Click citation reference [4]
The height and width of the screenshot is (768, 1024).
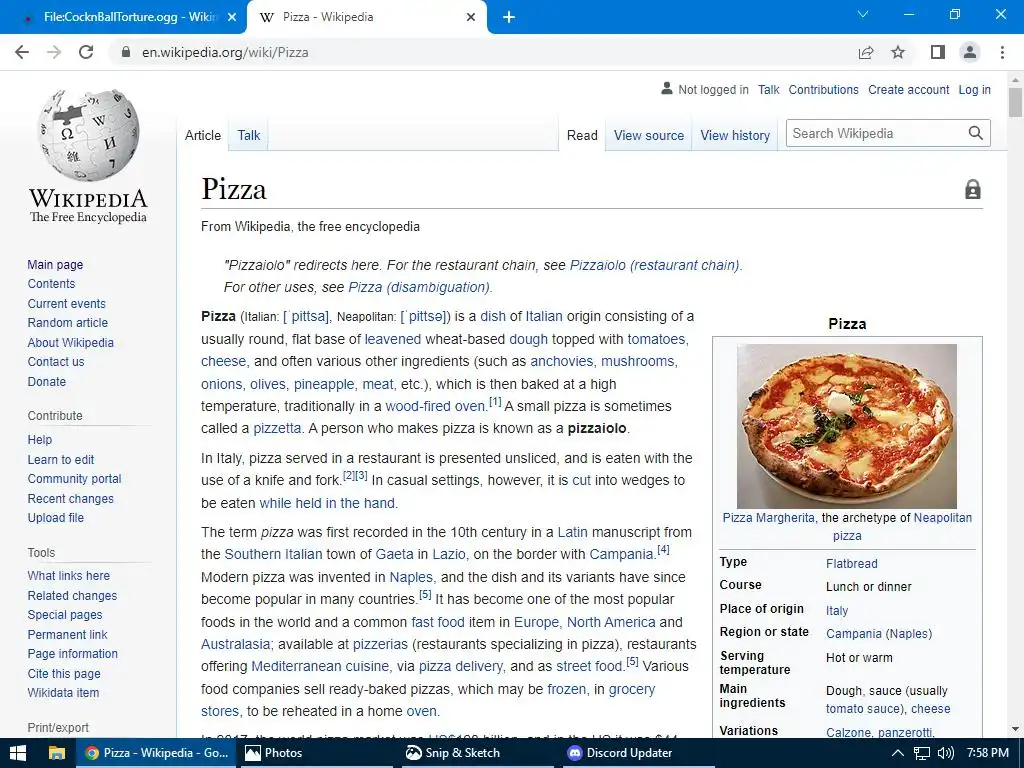point(663,549)
